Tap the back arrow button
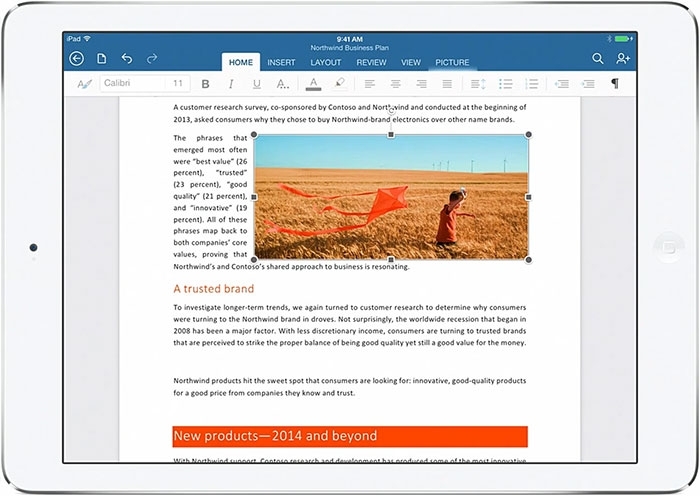The image size is (700, 496). pyautogui.click(x=77, y=59)
